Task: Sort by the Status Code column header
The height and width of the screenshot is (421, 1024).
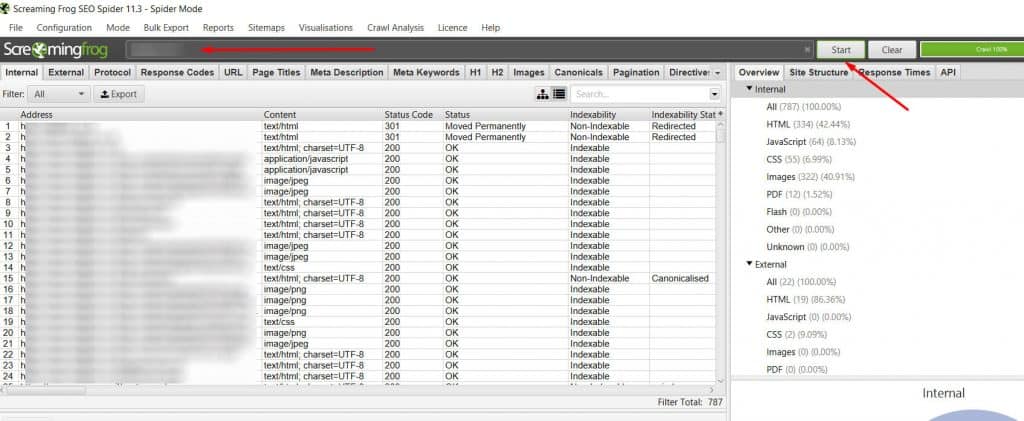Action: click(412, 115)
